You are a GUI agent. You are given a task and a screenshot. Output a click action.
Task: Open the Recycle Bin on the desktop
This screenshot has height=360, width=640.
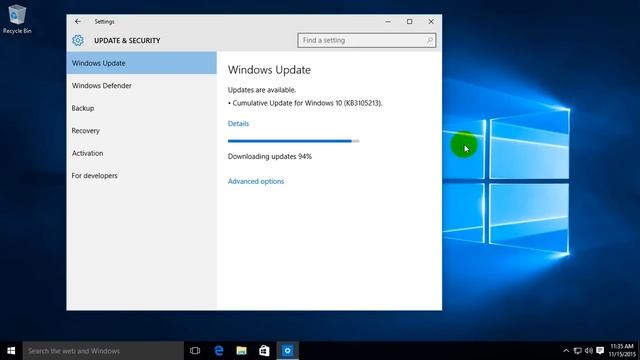(17, 19)
